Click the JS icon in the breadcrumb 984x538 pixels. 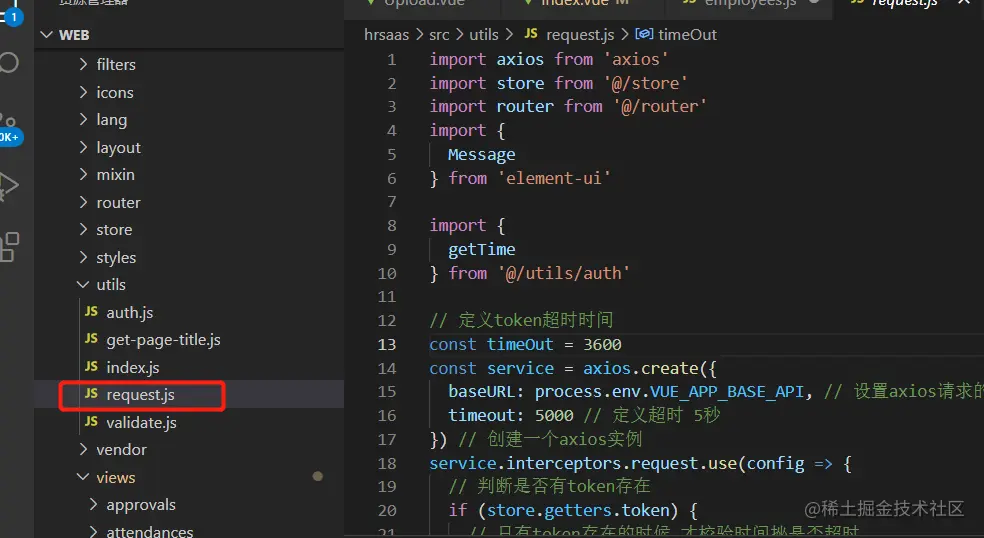point(531,34)
